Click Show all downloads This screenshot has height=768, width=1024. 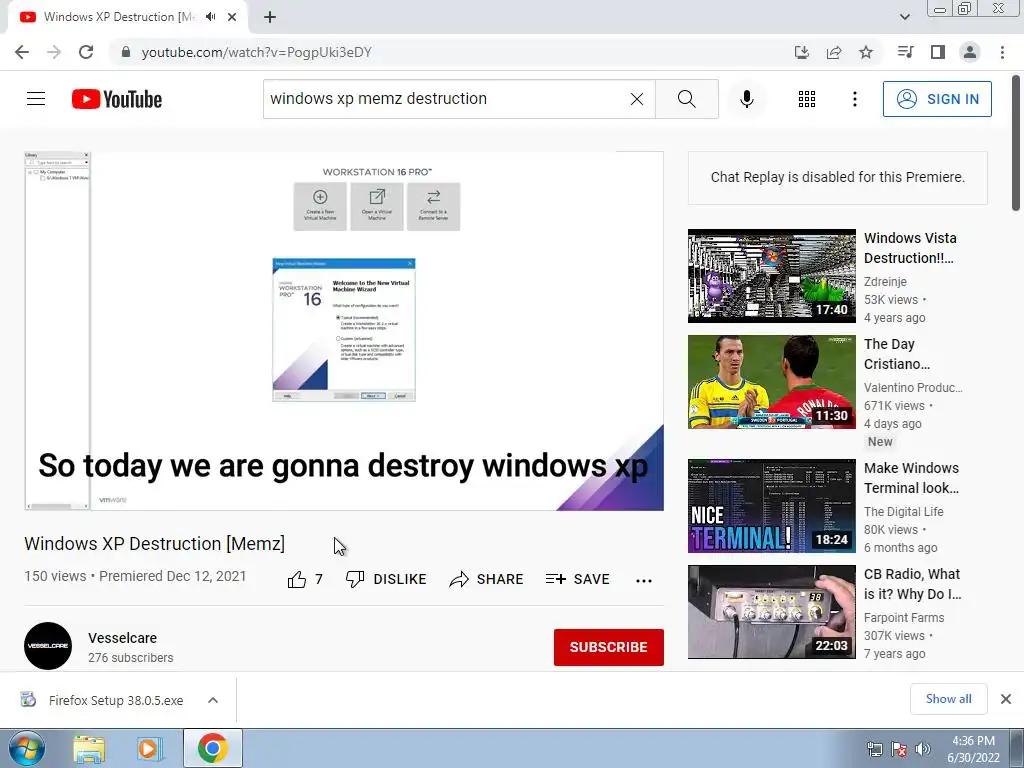(948, 699)
